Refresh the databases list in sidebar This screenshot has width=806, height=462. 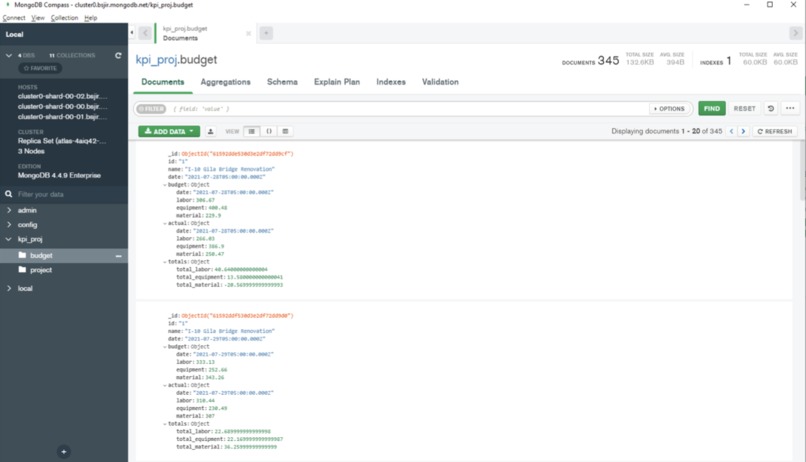click(118, 55)
